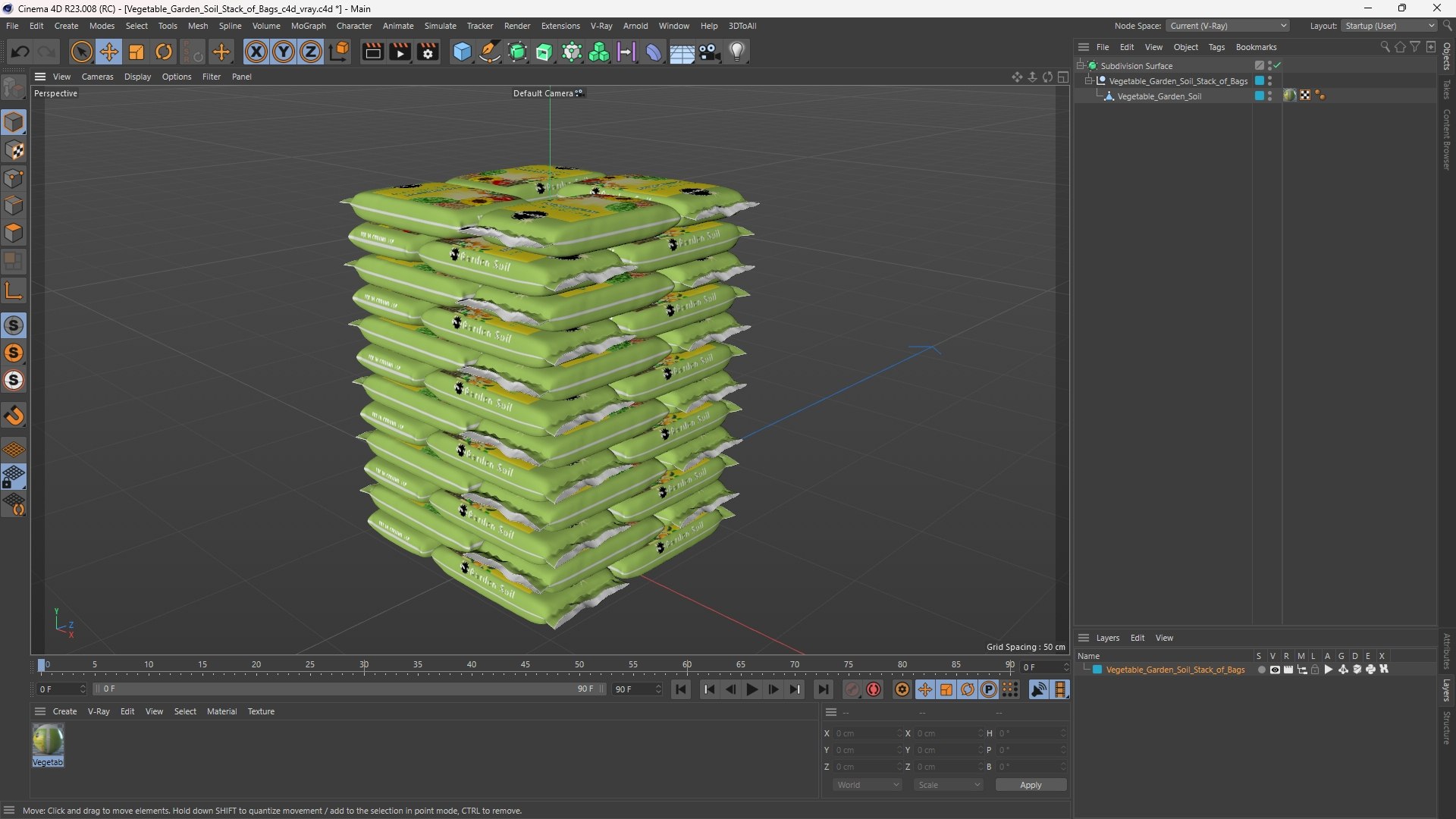1456x819 pixels.
Task: Open the Layout Startup dropdown
Action: 1389,26
